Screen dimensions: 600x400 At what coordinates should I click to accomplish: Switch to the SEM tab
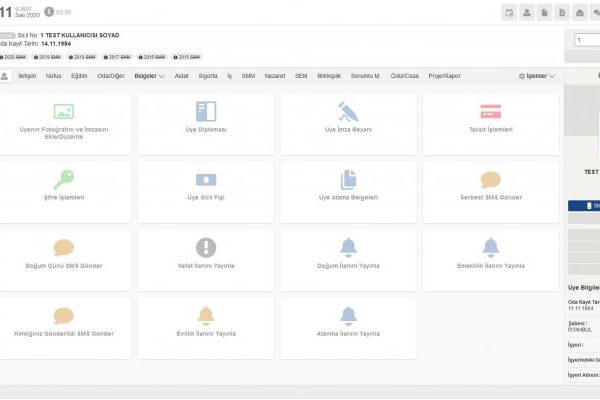coord(301,76)
